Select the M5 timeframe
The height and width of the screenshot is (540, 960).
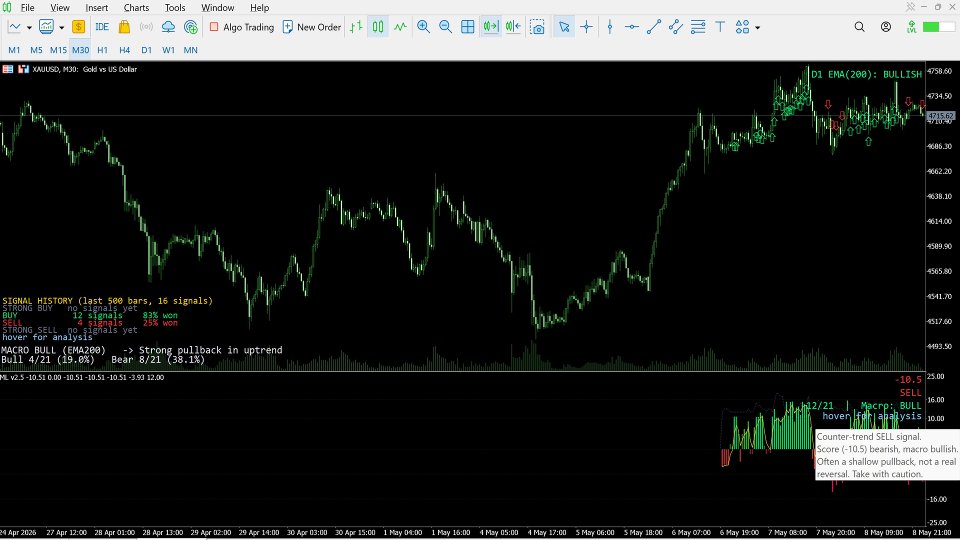click(x=36, y=50)
